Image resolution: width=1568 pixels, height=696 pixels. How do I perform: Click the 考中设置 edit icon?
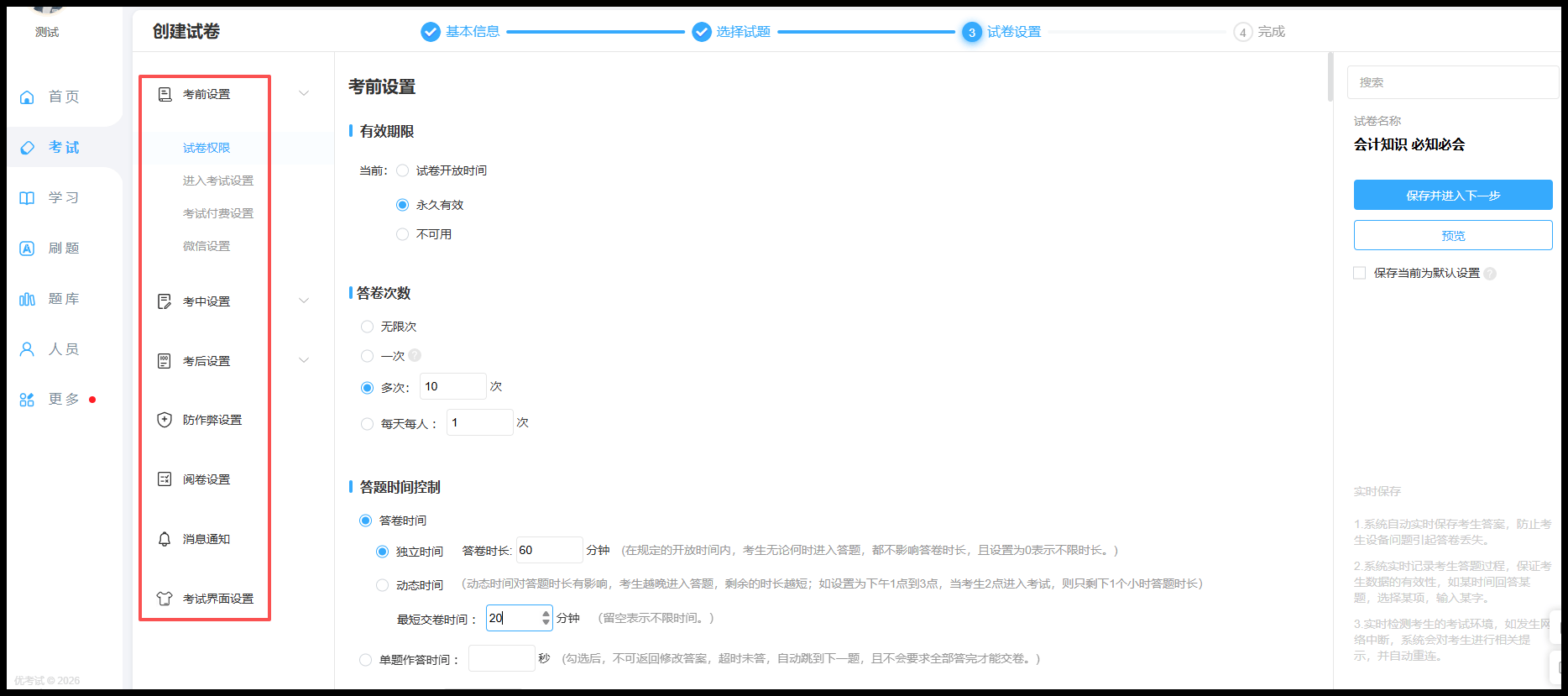pyautogui.click(x=165, y=301)
